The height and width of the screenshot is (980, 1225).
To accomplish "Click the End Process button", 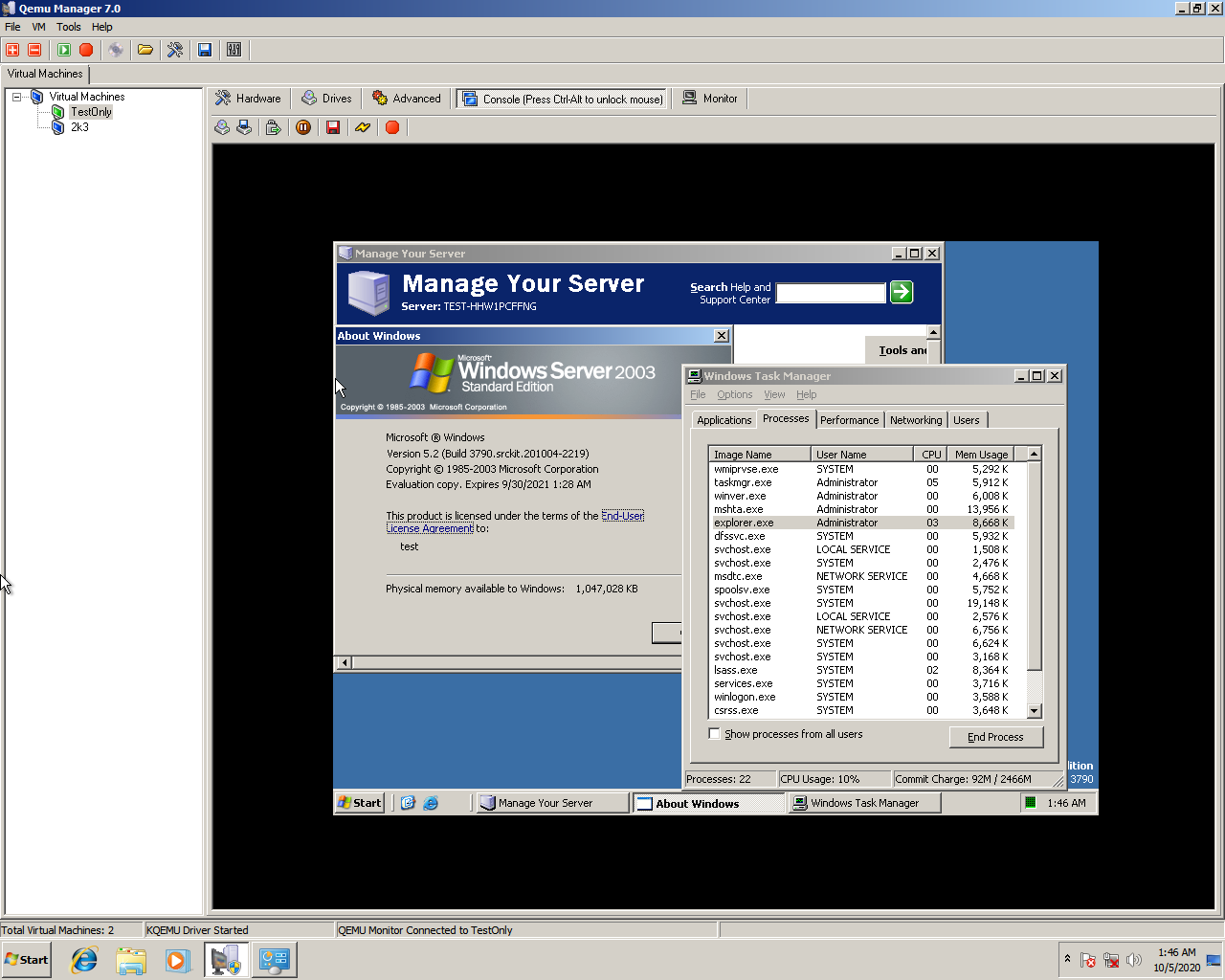I will 996,737.
